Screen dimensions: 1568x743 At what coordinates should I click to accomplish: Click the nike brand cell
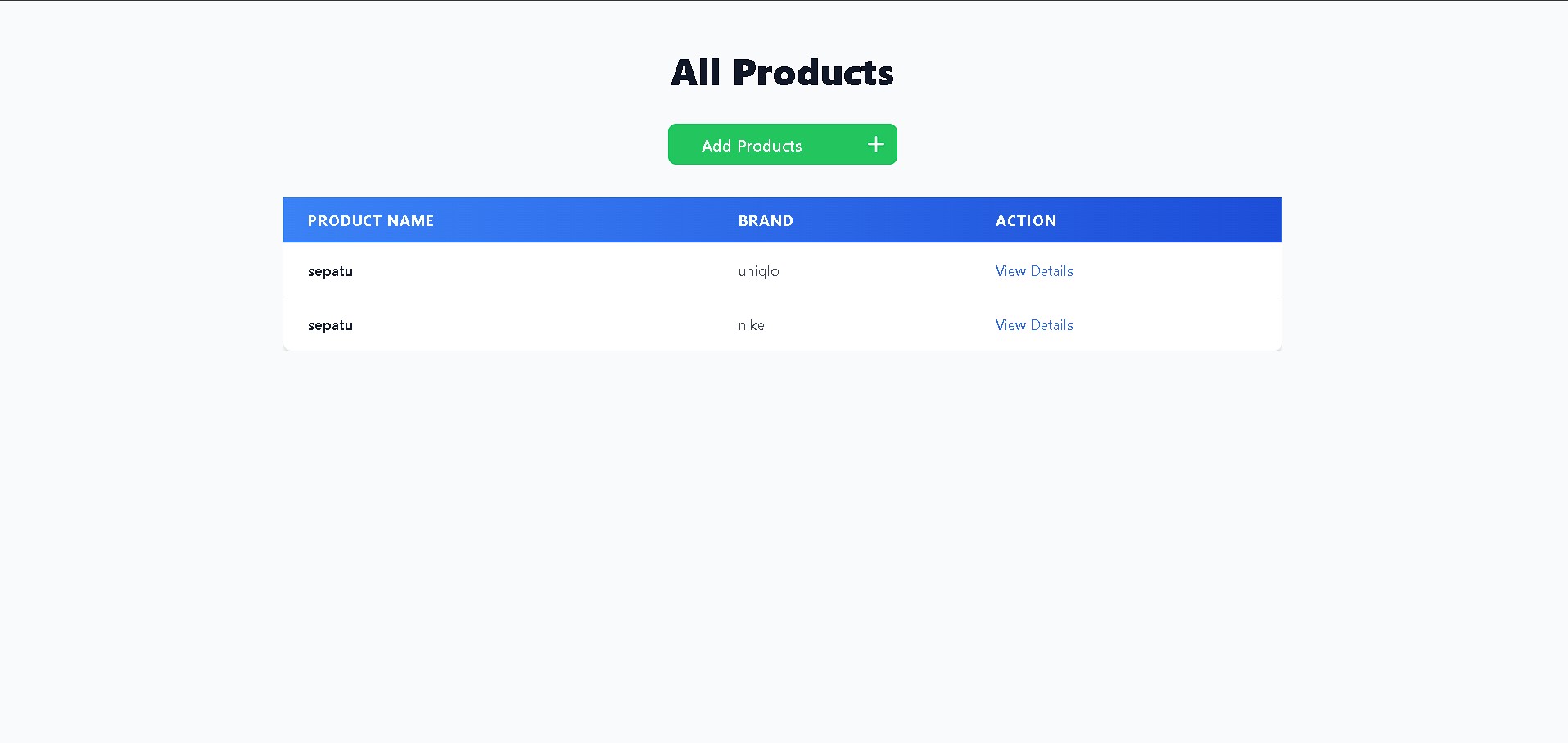(751, 324)
